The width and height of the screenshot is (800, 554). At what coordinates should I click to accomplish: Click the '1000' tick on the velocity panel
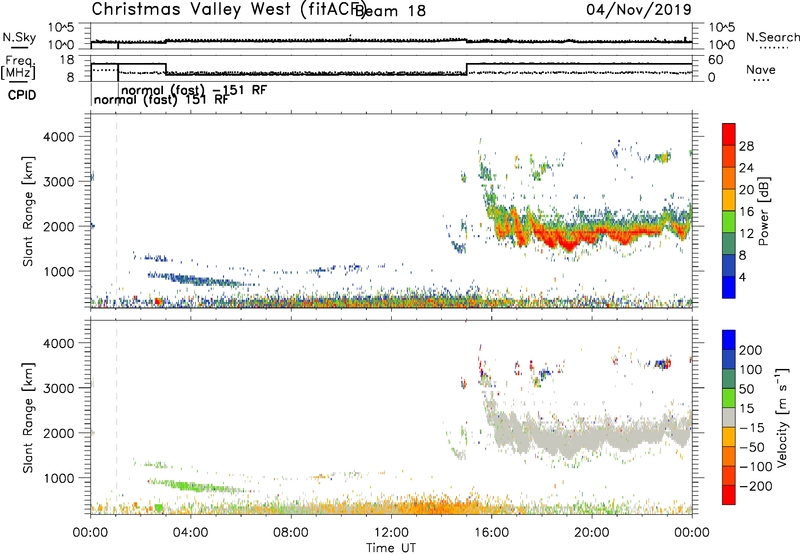(x=59, y=478)
